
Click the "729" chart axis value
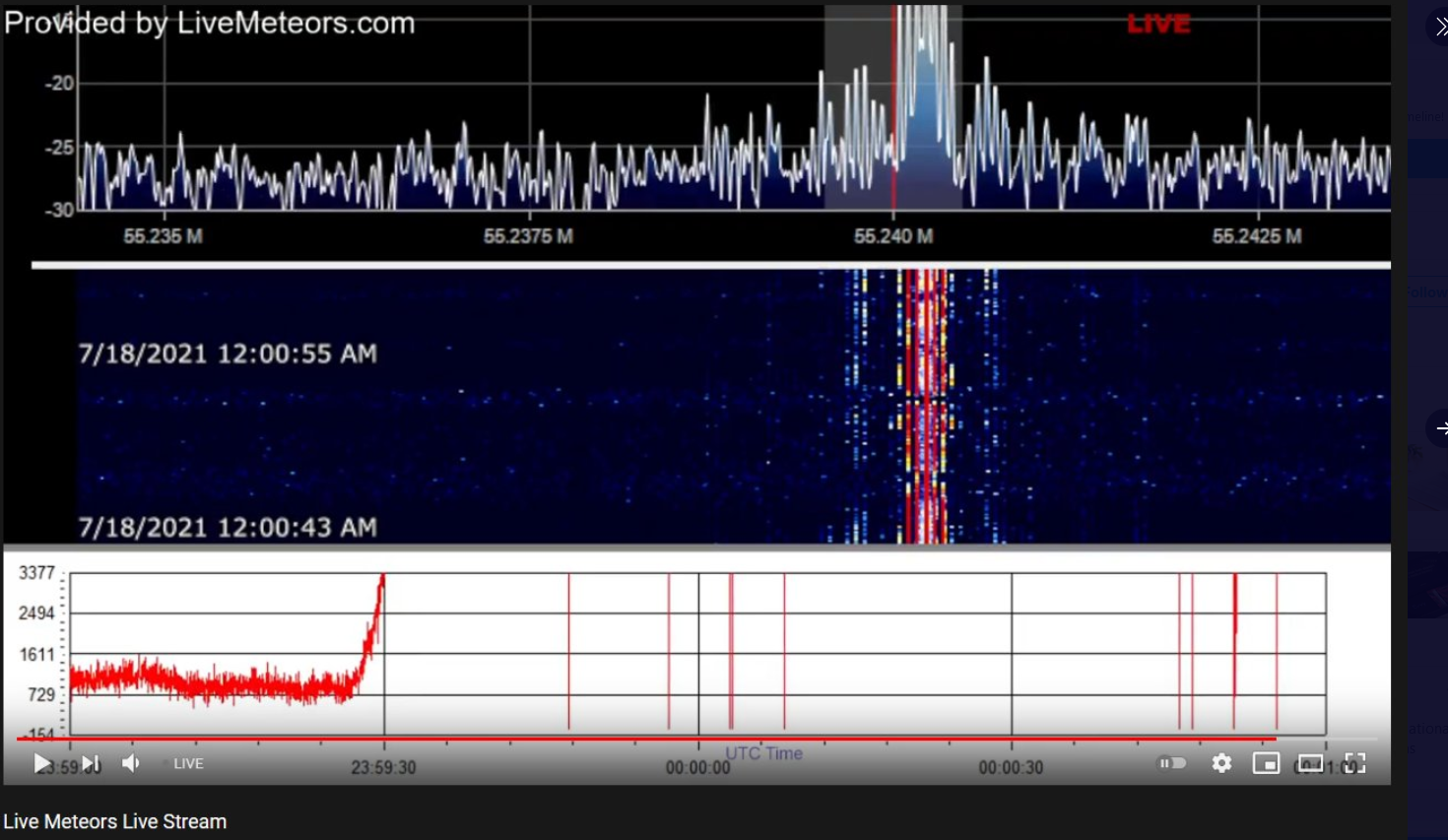pyautogui.click(x=41, y=695)
